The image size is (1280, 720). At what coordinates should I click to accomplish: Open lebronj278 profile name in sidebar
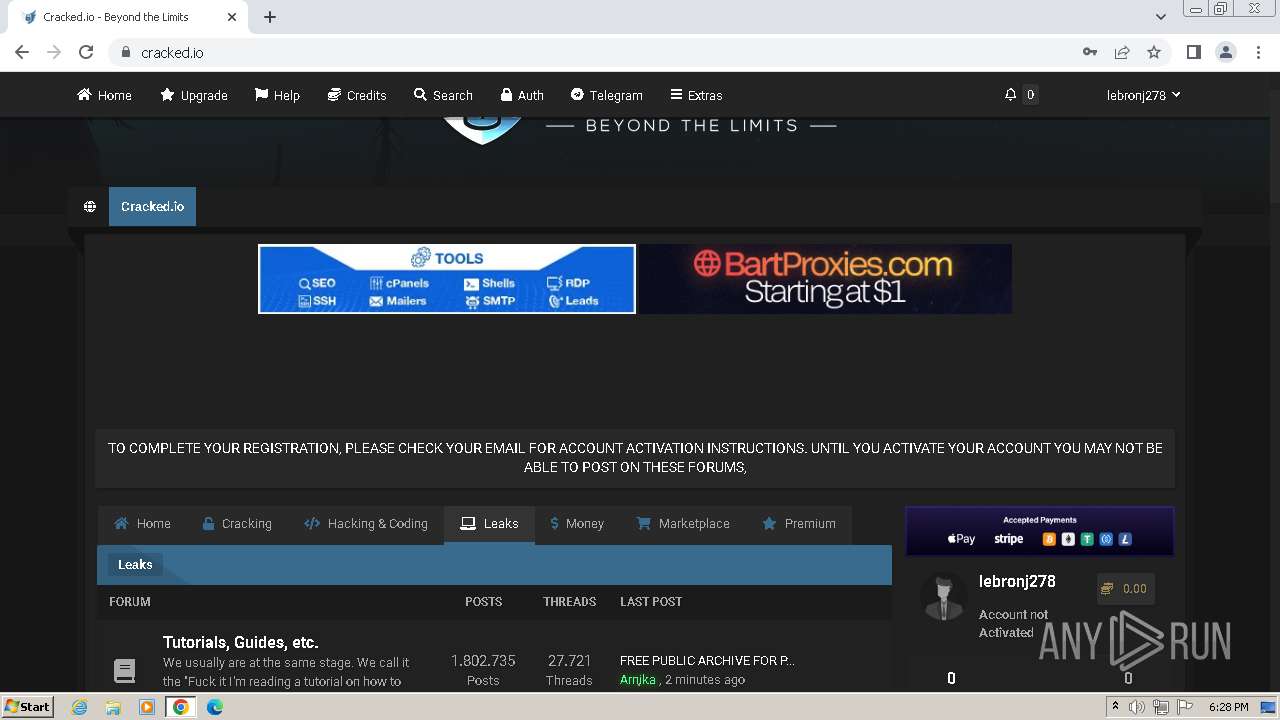(x=1017, y=582)
